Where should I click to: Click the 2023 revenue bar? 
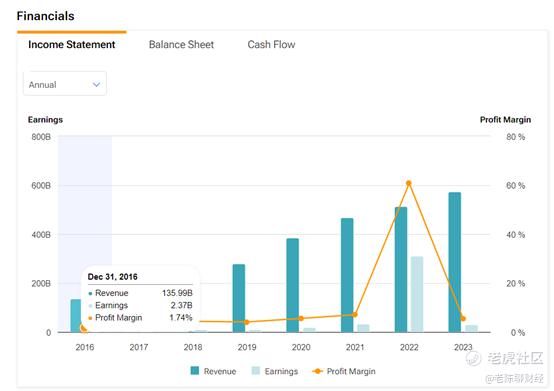click(455, 262)
